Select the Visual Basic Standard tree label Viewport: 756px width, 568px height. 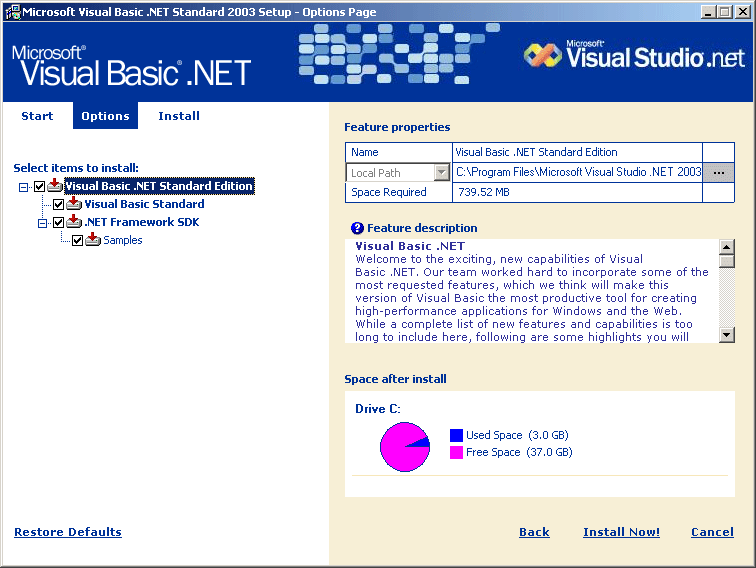[x=144, y=204]
